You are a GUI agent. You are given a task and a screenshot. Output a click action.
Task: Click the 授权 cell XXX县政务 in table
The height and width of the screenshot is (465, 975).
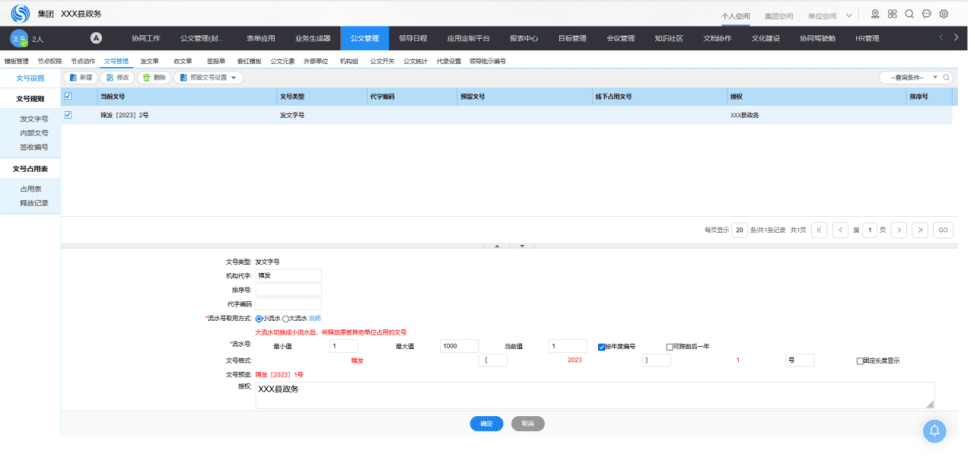[745, 116]
